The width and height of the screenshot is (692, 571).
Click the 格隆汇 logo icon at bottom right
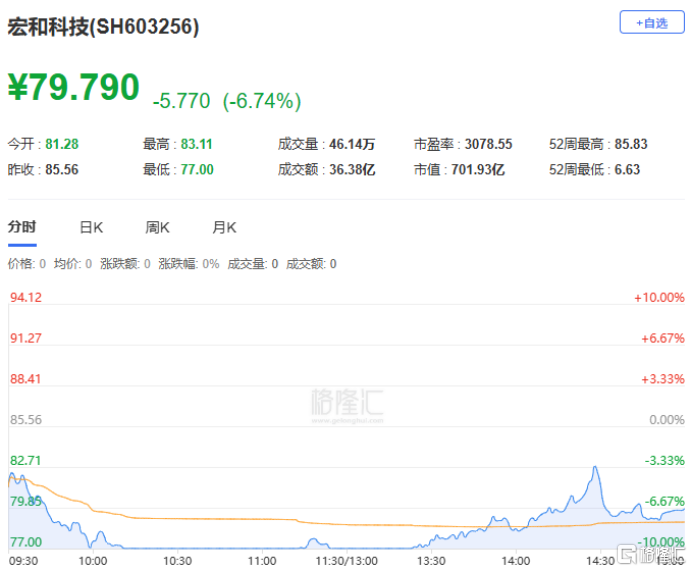coord(627,554)
